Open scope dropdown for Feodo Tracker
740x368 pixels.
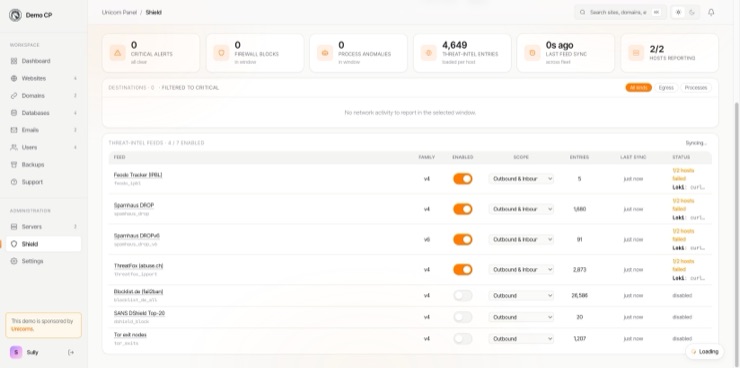pos(521,179)
